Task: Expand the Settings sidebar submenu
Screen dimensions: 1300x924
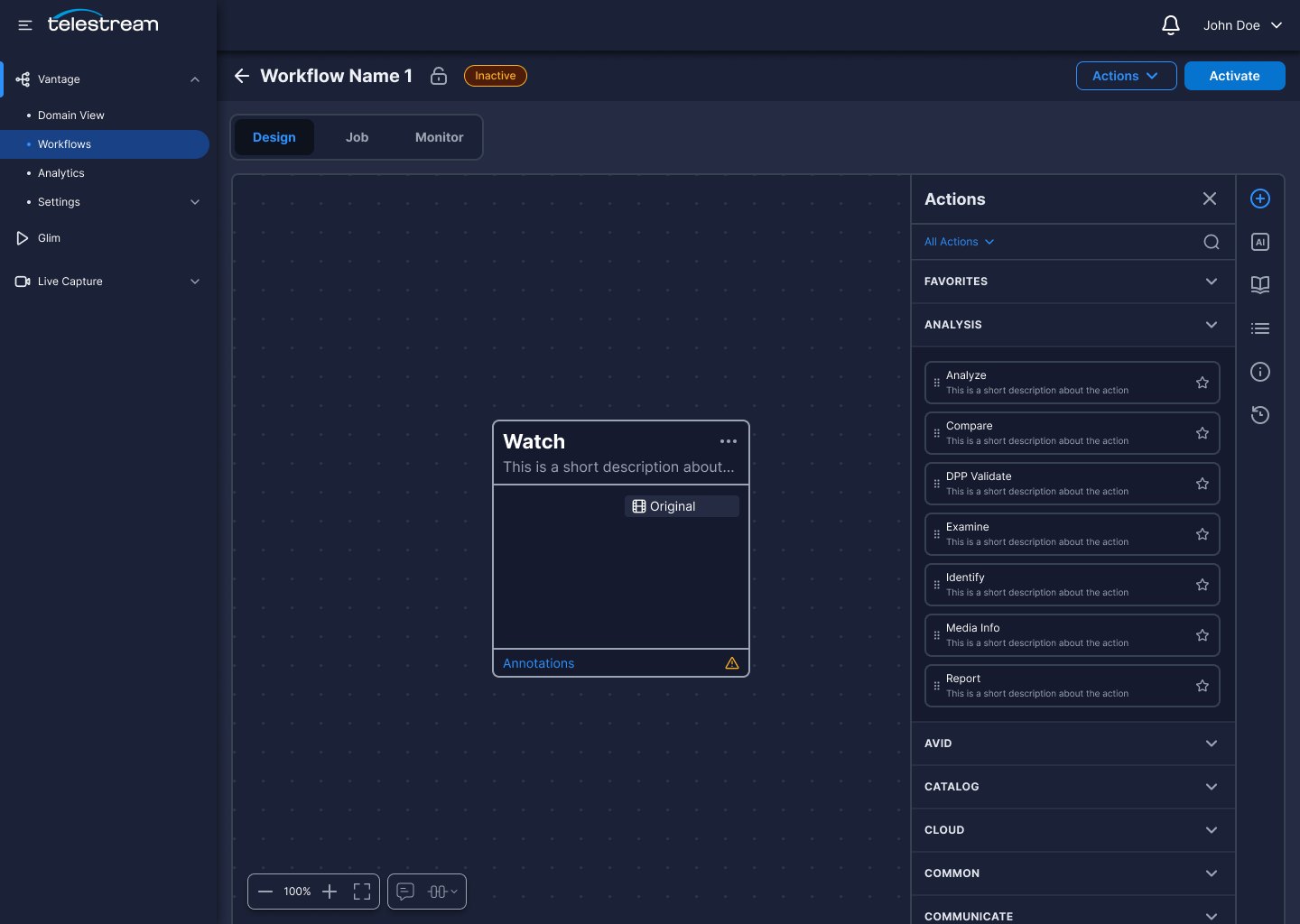Action: (195, 202)
